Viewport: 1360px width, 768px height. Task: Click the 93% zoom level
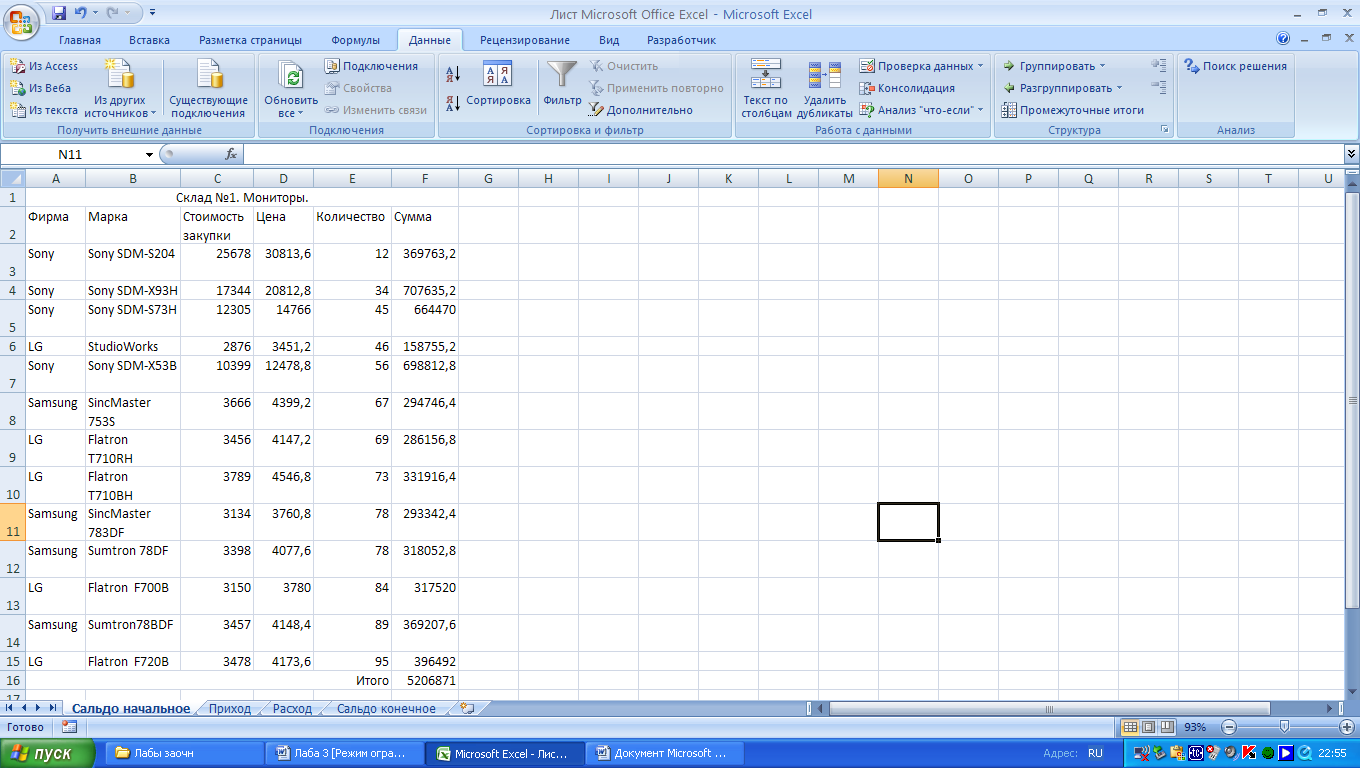point(1195,727)
